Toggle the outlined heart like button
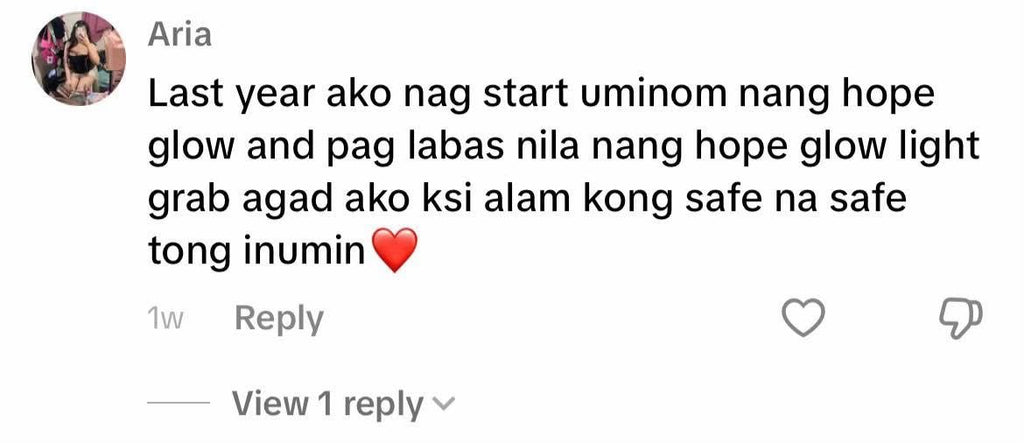 point(803,319)
